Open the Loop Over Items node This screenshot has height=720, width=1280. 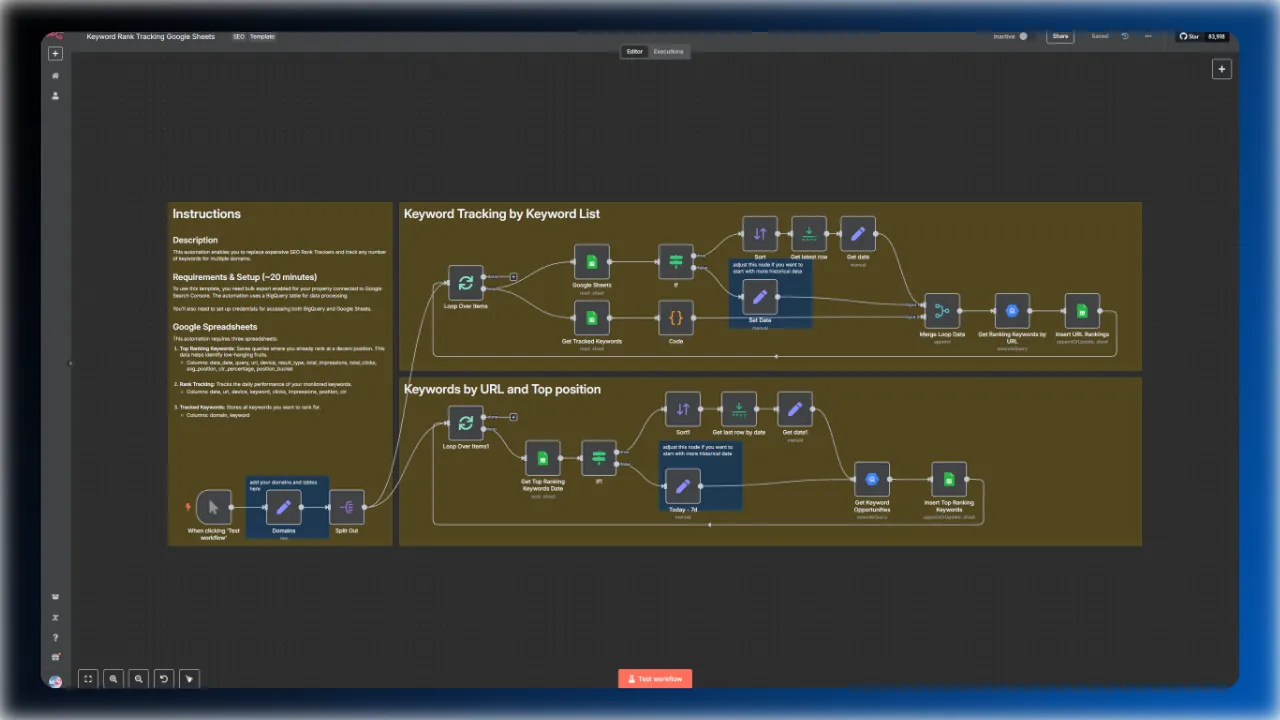coord(466,283)
